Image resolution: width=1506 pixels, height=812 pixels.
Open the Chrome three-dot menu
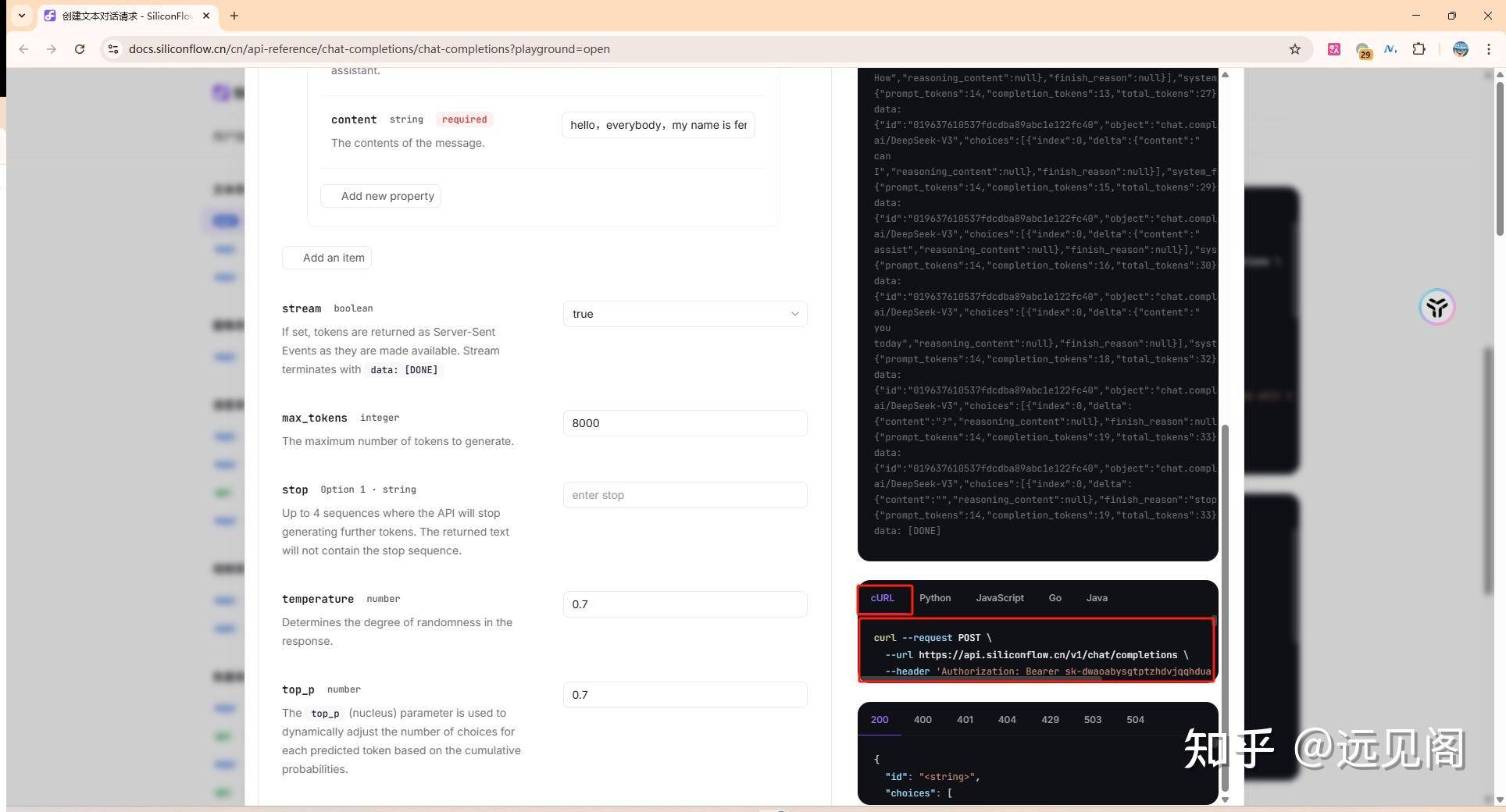pos(1489,49)
